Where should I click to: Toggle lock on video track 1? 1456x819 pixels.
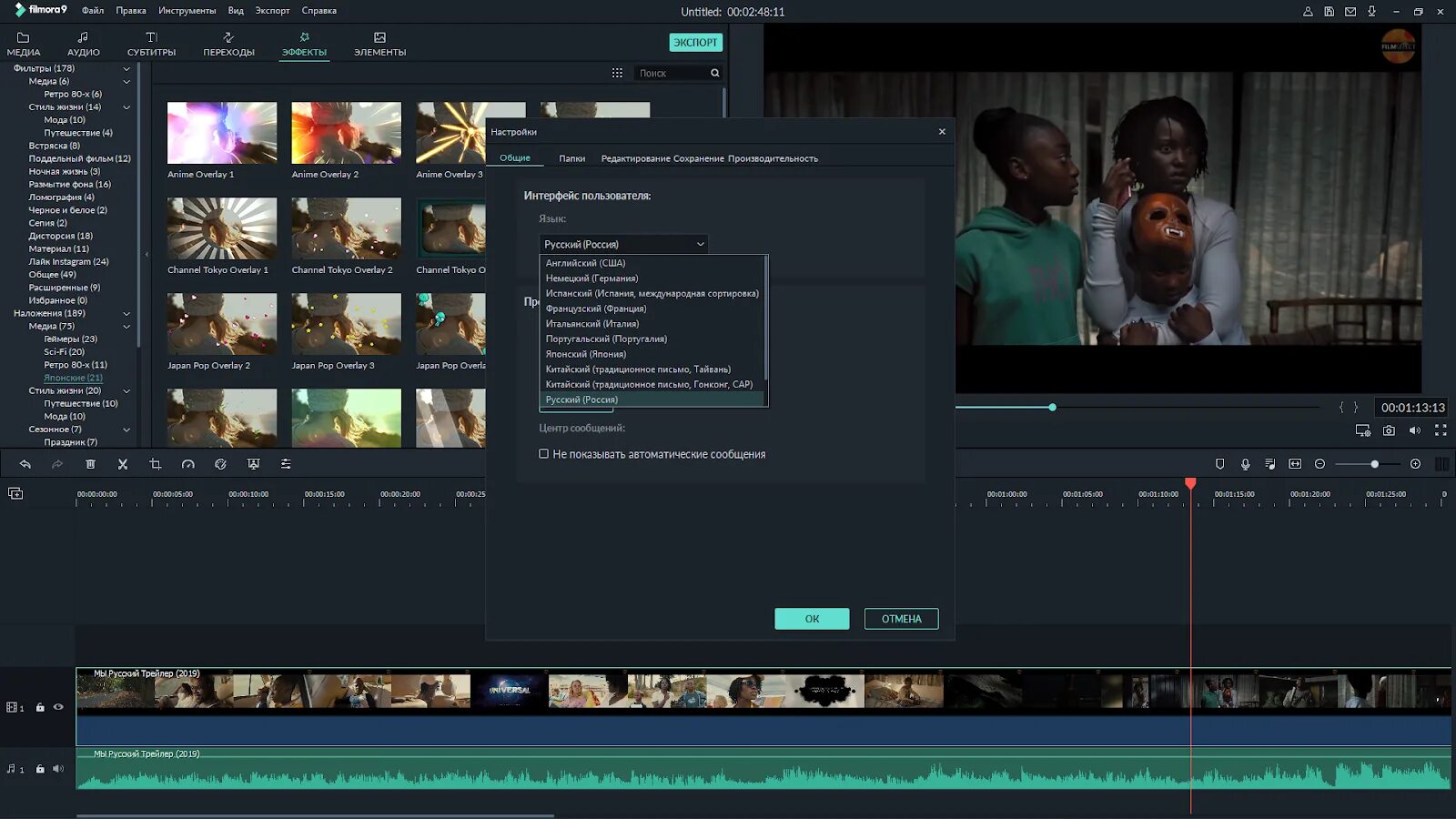tap(40, 707)
